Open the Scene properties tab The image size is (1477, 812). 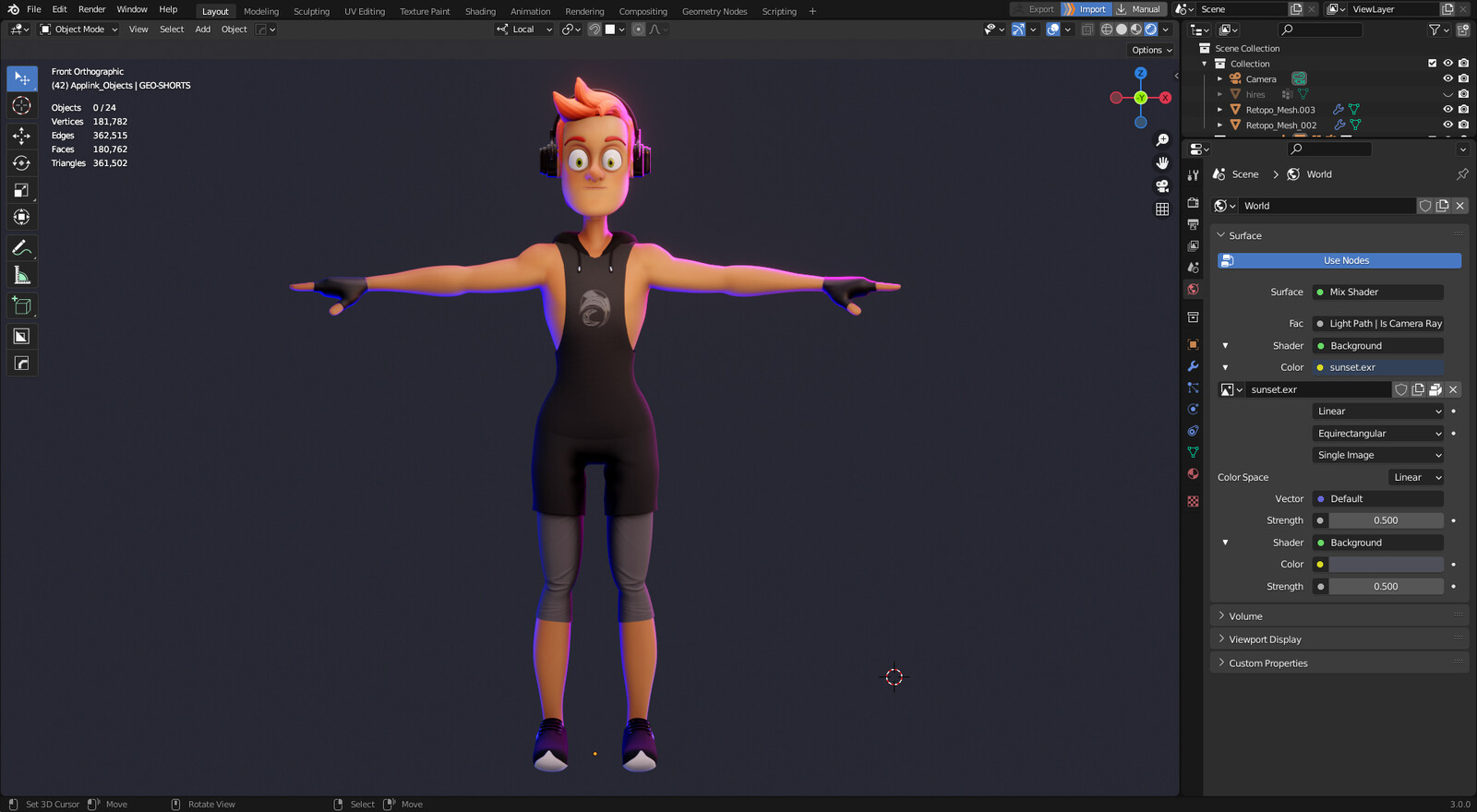1193,267
